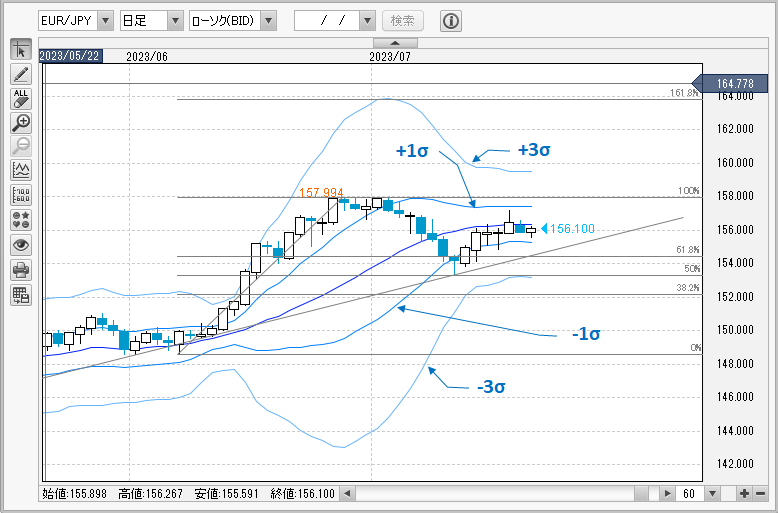The width and height of the screenshot is (778, 513).
Task: Click the 50% Fibonacci level label
Action: pos(692,268)
